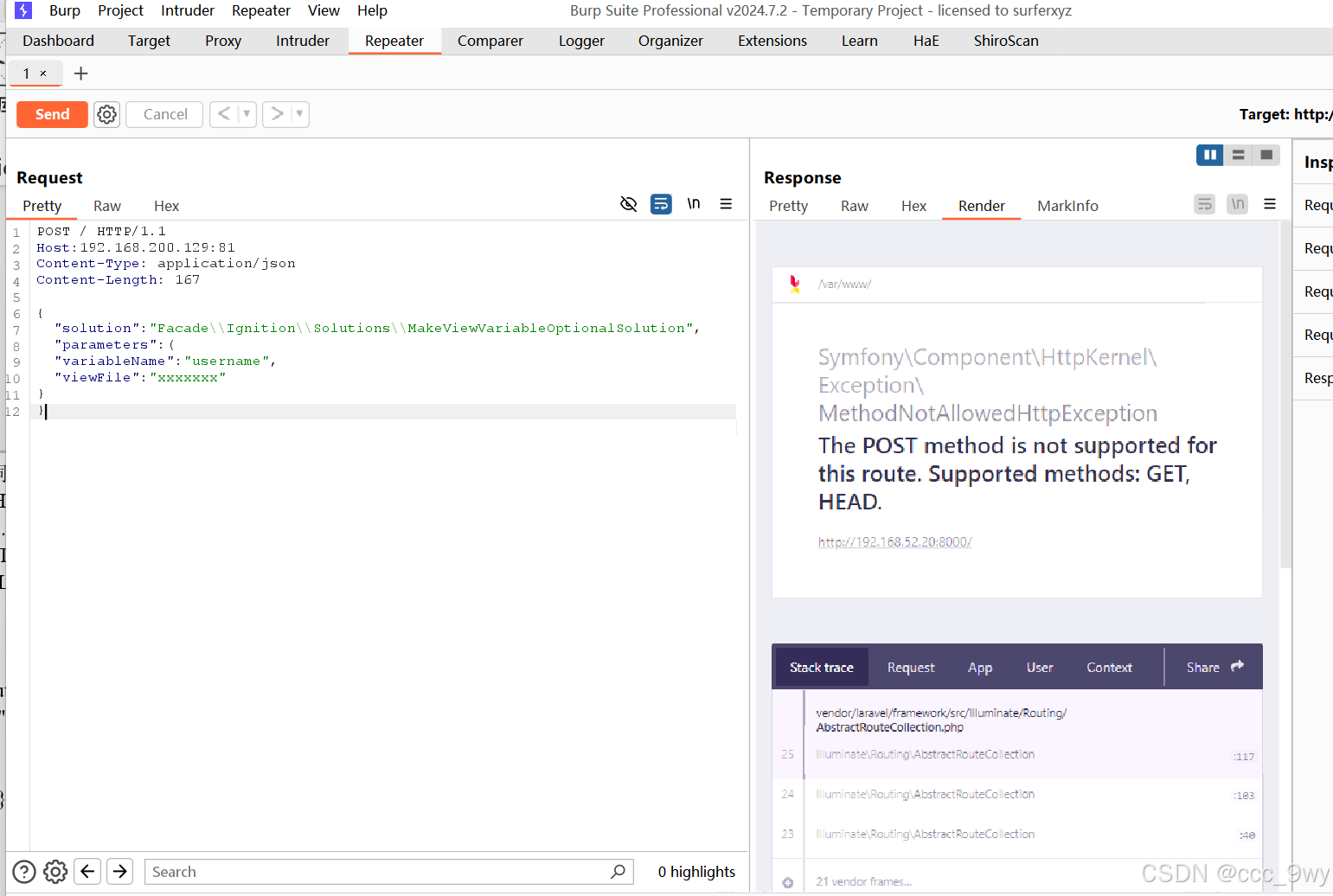This screenshot has width=1333, height=896.
Task: Switch to the Organizer tab
Action: point(670,41)
